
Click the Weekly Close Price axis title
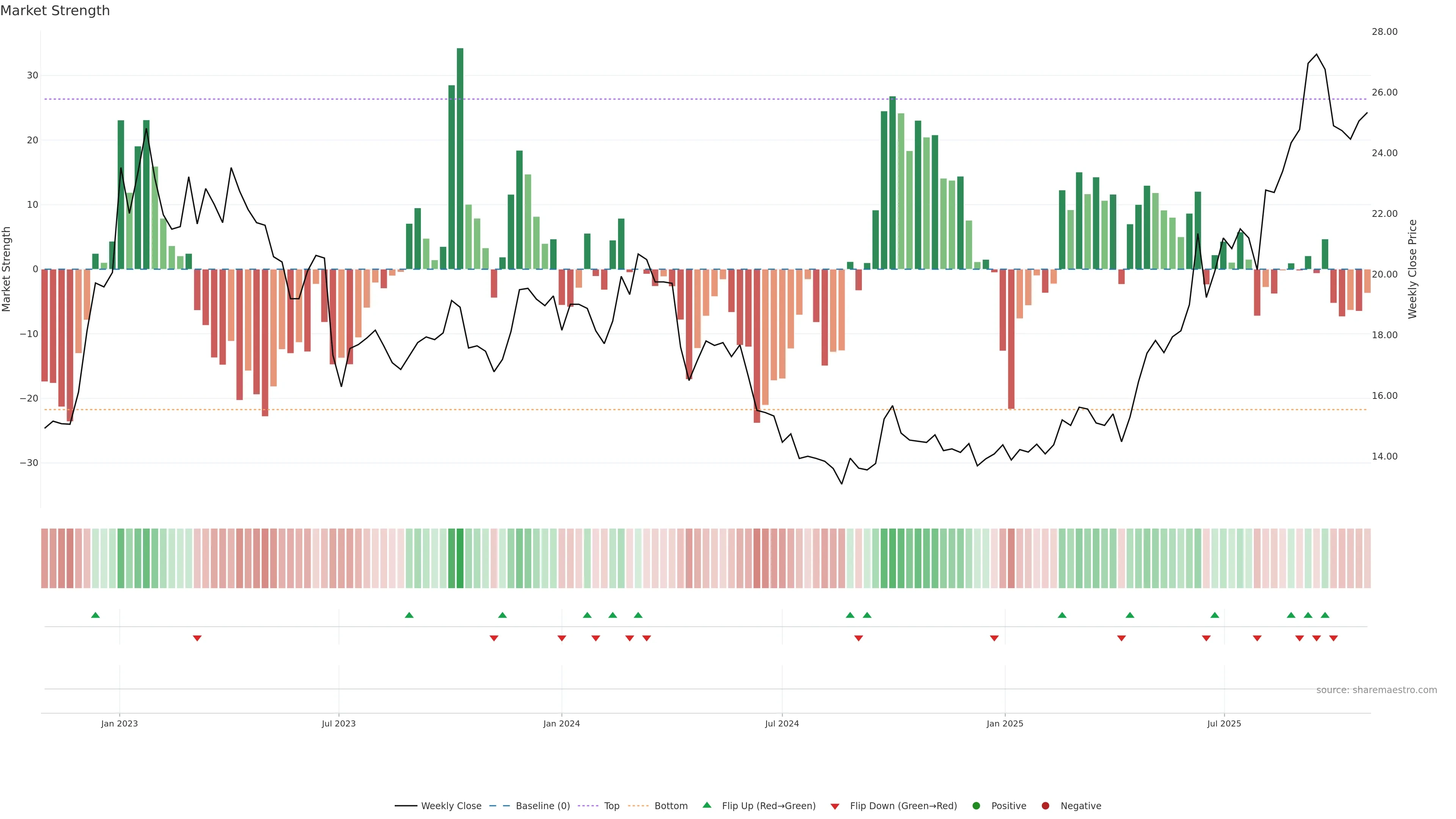tap(1412, 269)
